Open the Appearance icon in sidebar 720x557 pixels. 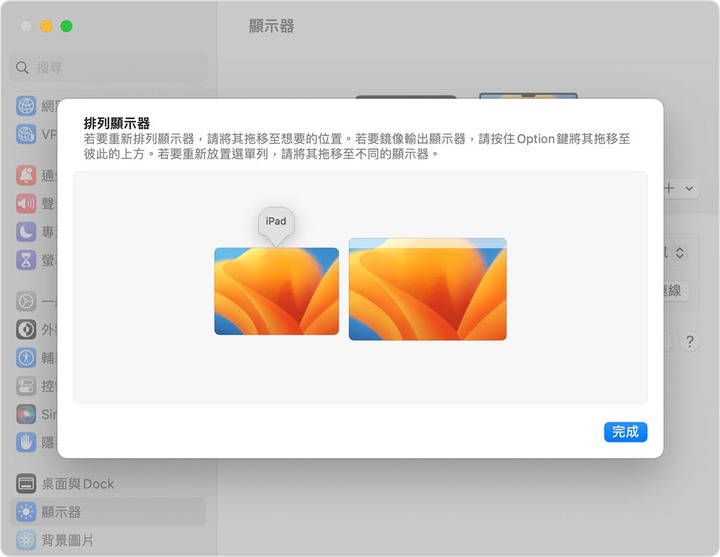[26, 329]
